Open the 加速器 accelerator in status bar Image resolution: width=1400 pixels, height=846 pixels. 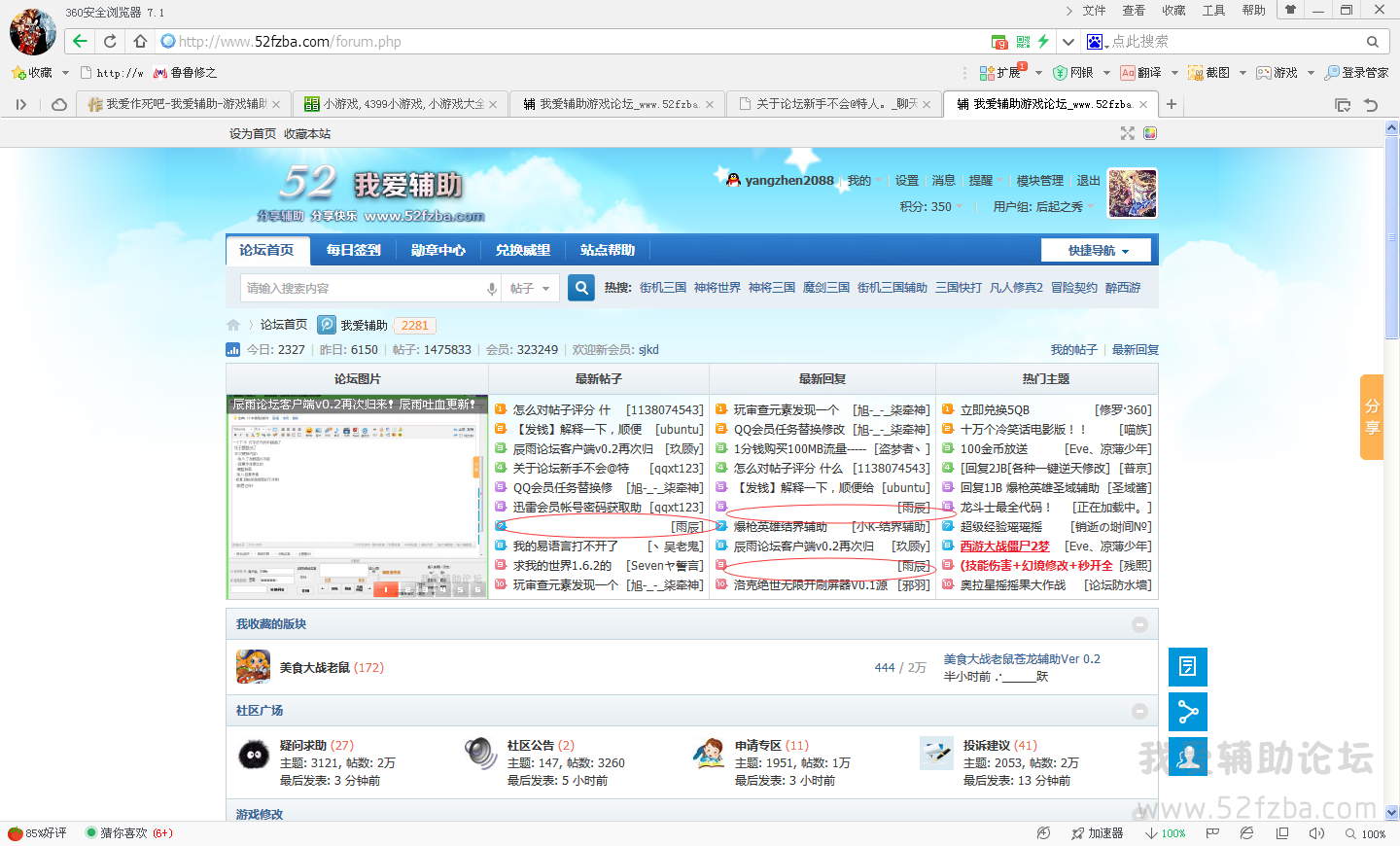[1097, 833]
